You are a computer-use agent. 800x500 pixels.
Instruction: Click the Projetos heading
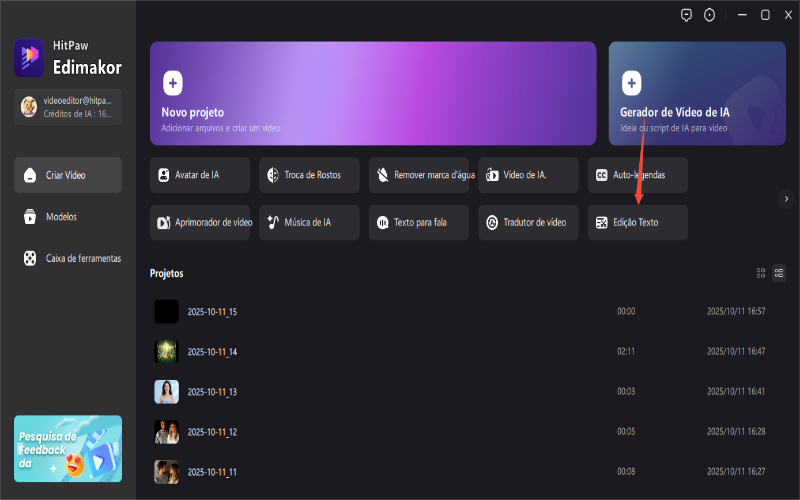click(x=166, y=273)
